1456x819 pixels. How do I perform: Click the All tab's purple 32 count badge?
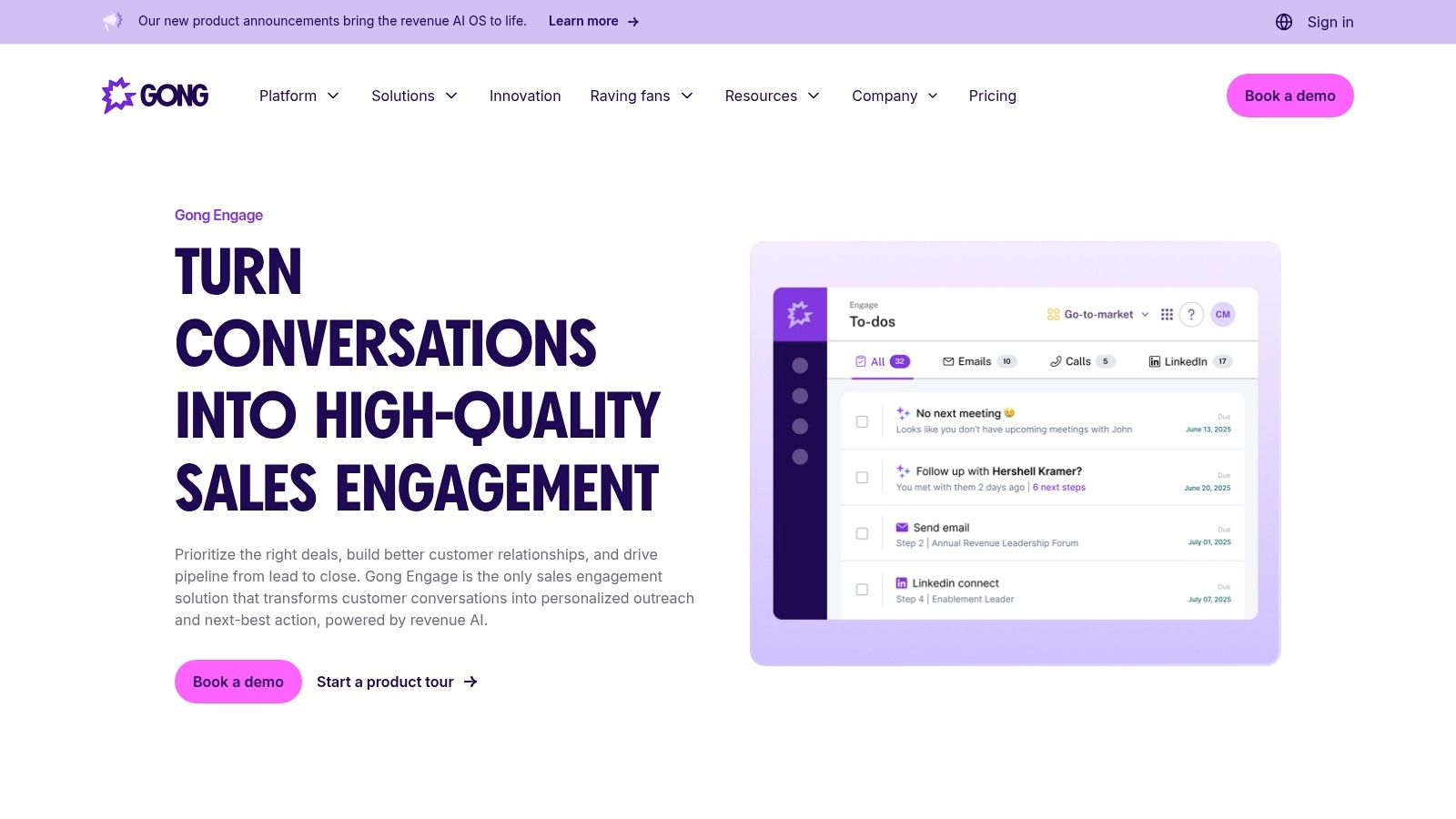(x=898, y=361)
